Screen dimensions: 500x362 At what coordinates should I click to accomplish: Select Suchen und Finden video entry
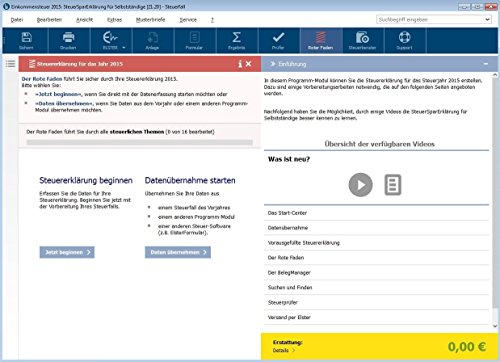point(376,287)
